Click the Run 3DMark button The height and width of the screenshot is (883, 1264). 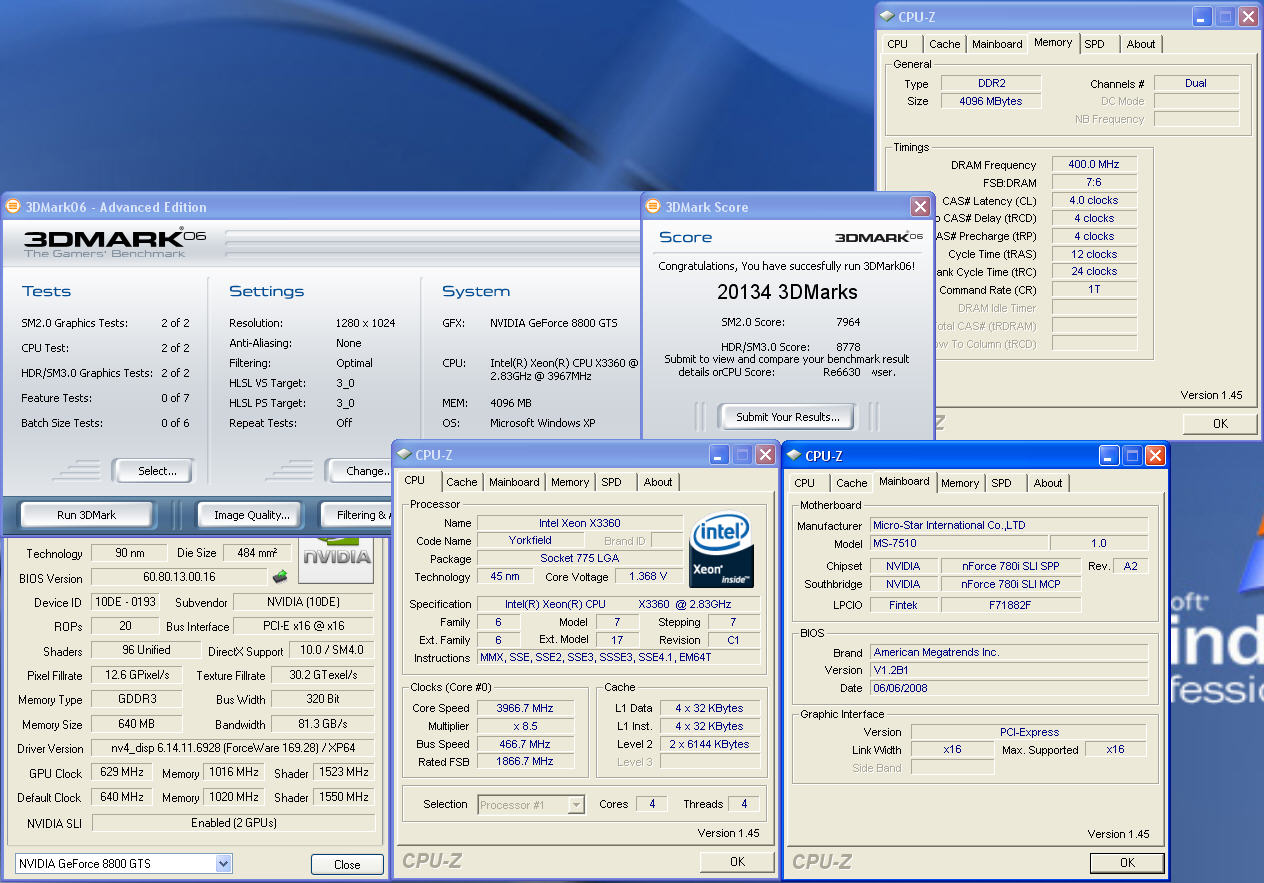point(86,515)
